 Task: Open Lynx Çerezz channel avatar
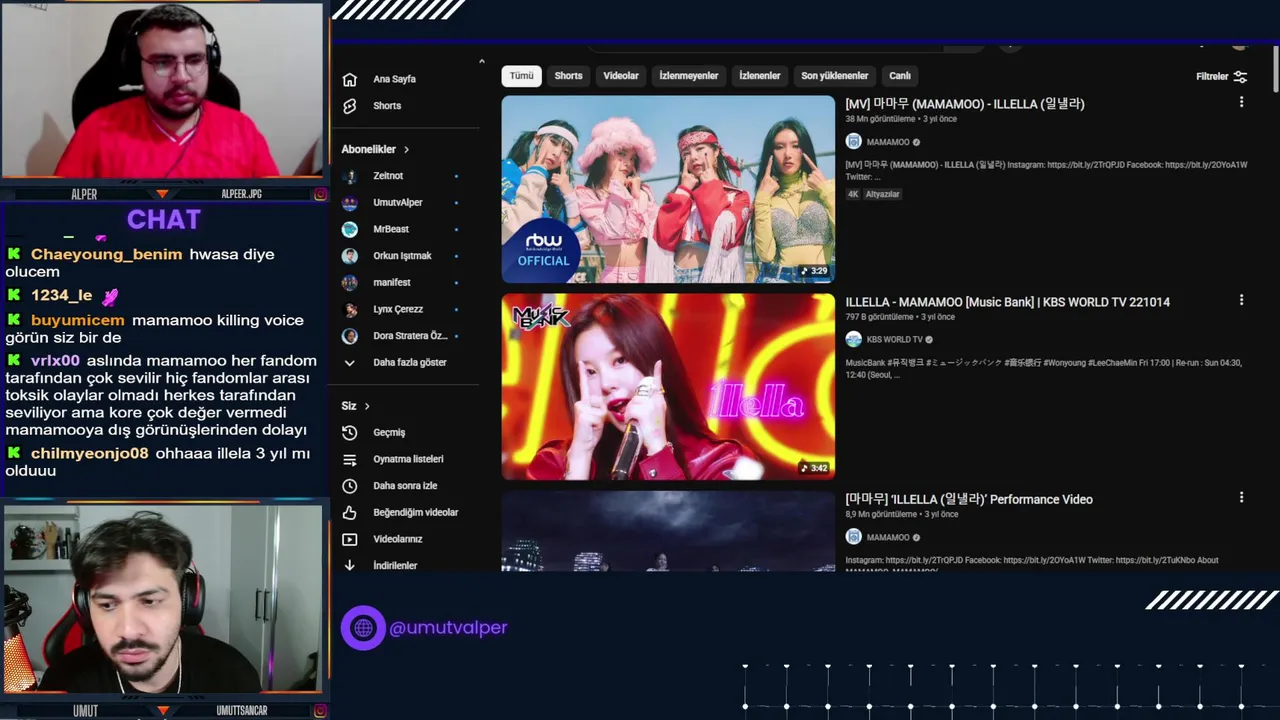350,309
